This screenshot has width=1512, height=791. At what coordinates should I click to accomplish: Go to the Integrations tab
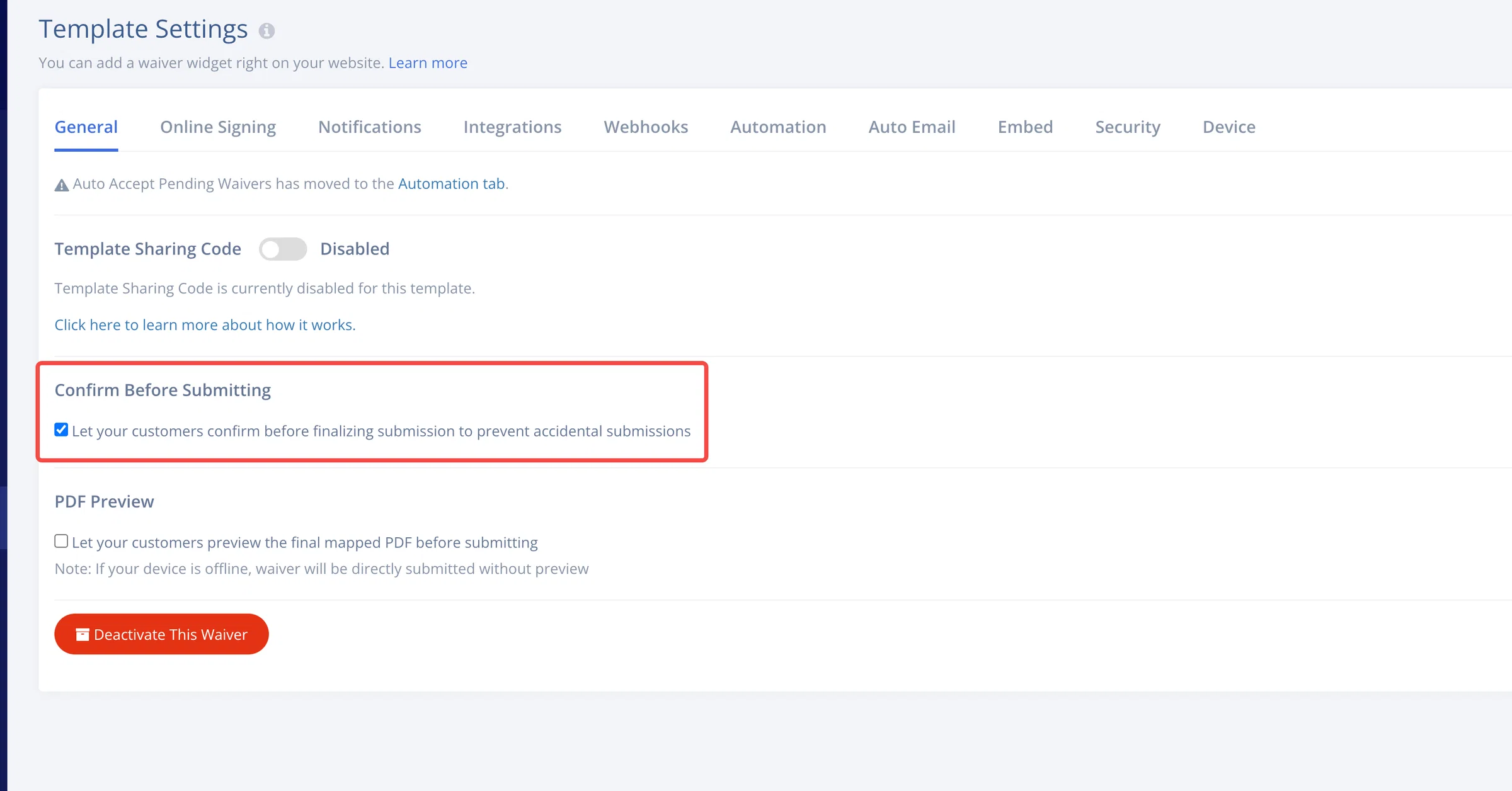click(x=512, y=127)
